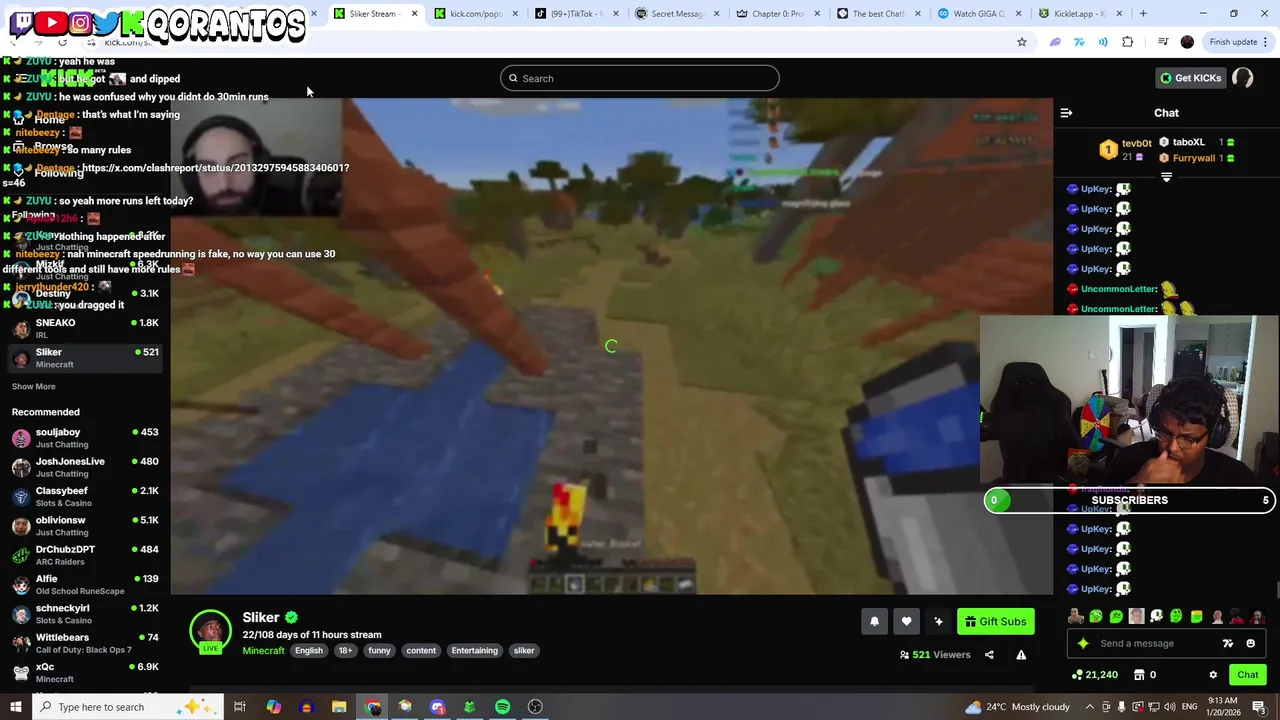Open the emoji picker in chat input
1280x720 pixels.
(x=1250, y=643)
